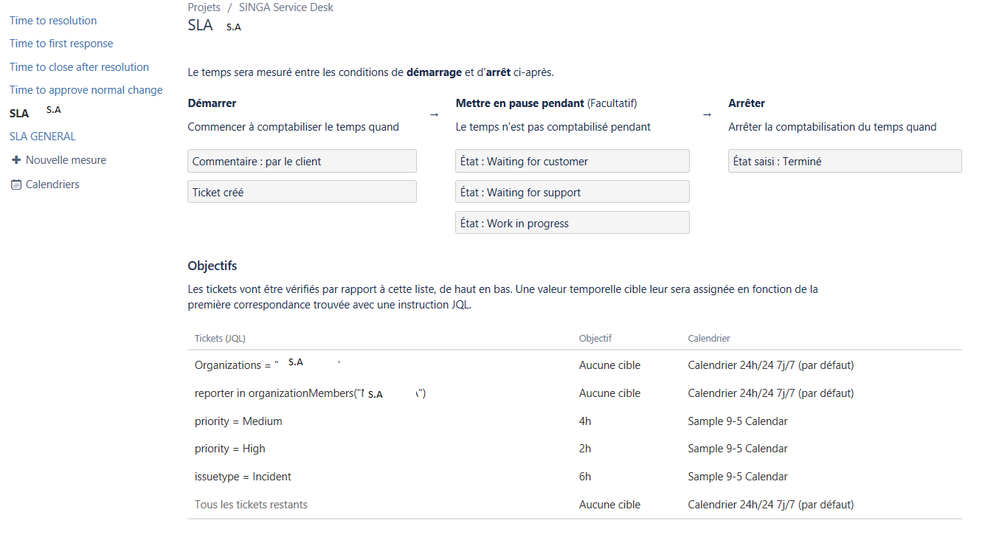The width and height of the screenshot is (999, 535).
Task: Go to Projets breadcrumb
Action: click(204, 7)
